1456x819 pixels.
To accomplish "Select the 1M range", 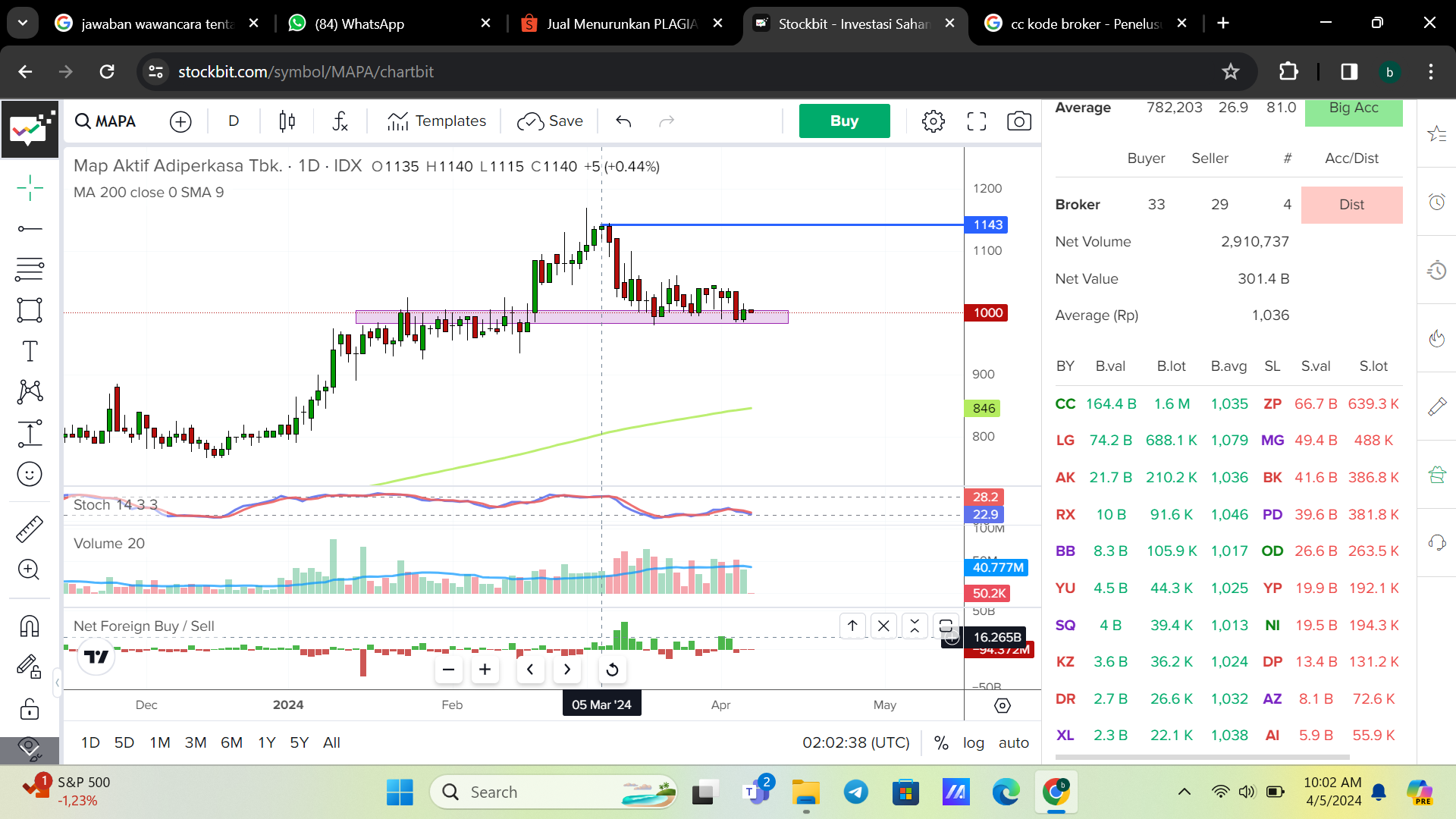I will 160,742.
